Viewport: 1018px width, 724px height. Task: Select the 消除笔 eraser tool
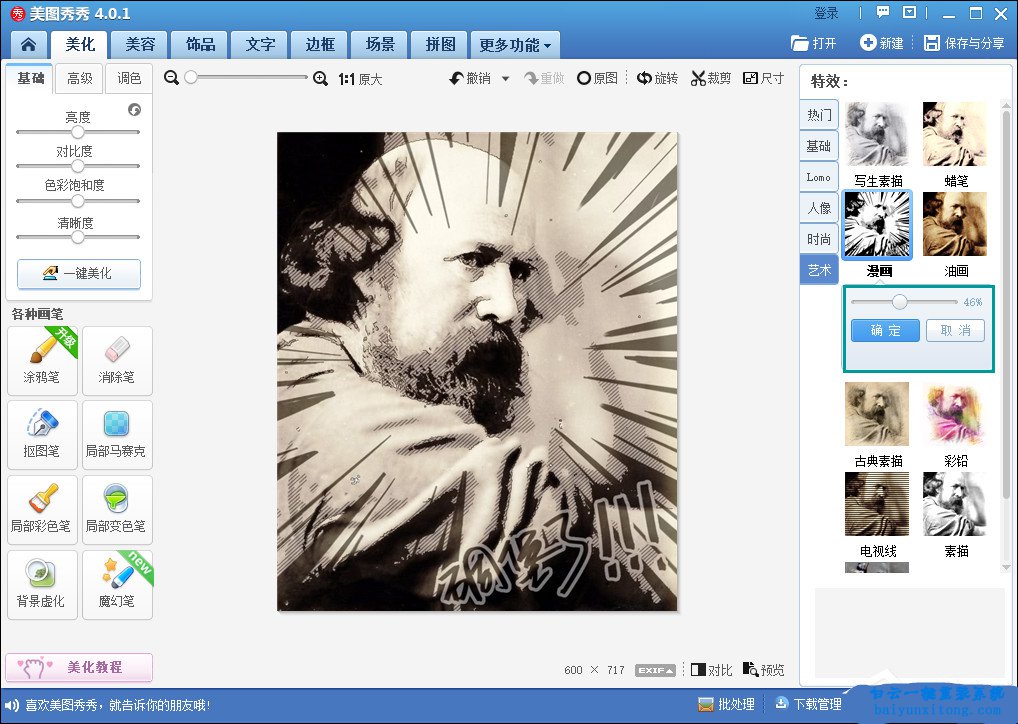pos(117,360)
